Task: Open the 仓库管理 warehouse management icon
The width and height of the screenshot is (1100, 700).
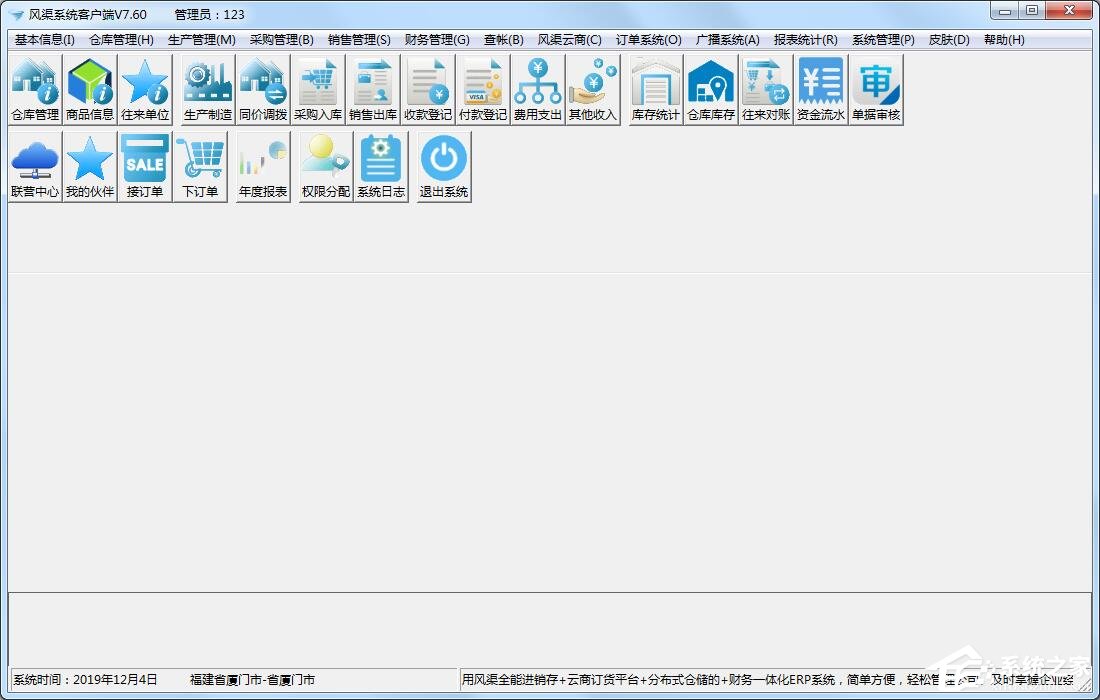Action: tap(35, 90)
